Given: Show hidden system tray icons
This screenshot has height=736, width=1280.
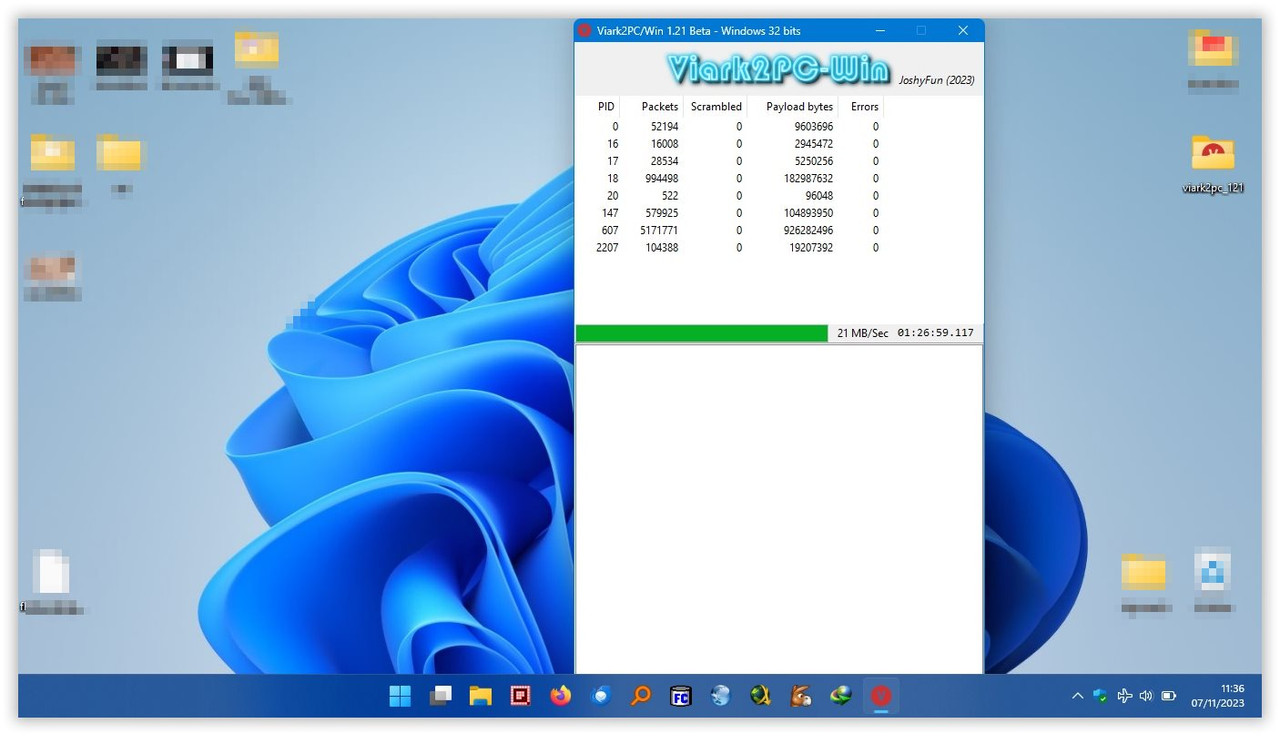Looking at the screenshot, I should click(1077, 696).
